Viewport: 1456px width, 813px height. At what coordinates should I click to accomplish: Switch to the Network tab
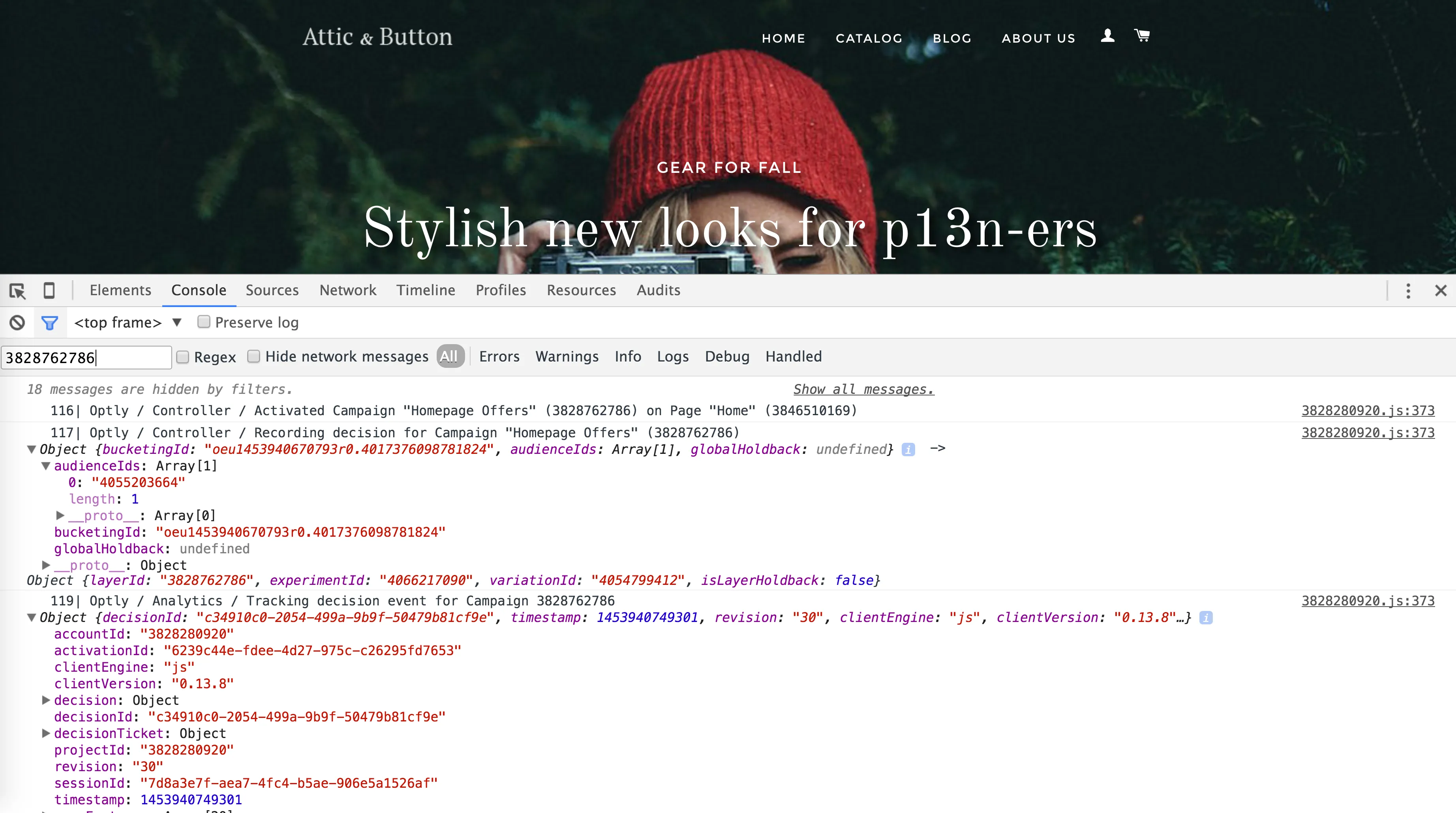[x=347, y=290]
